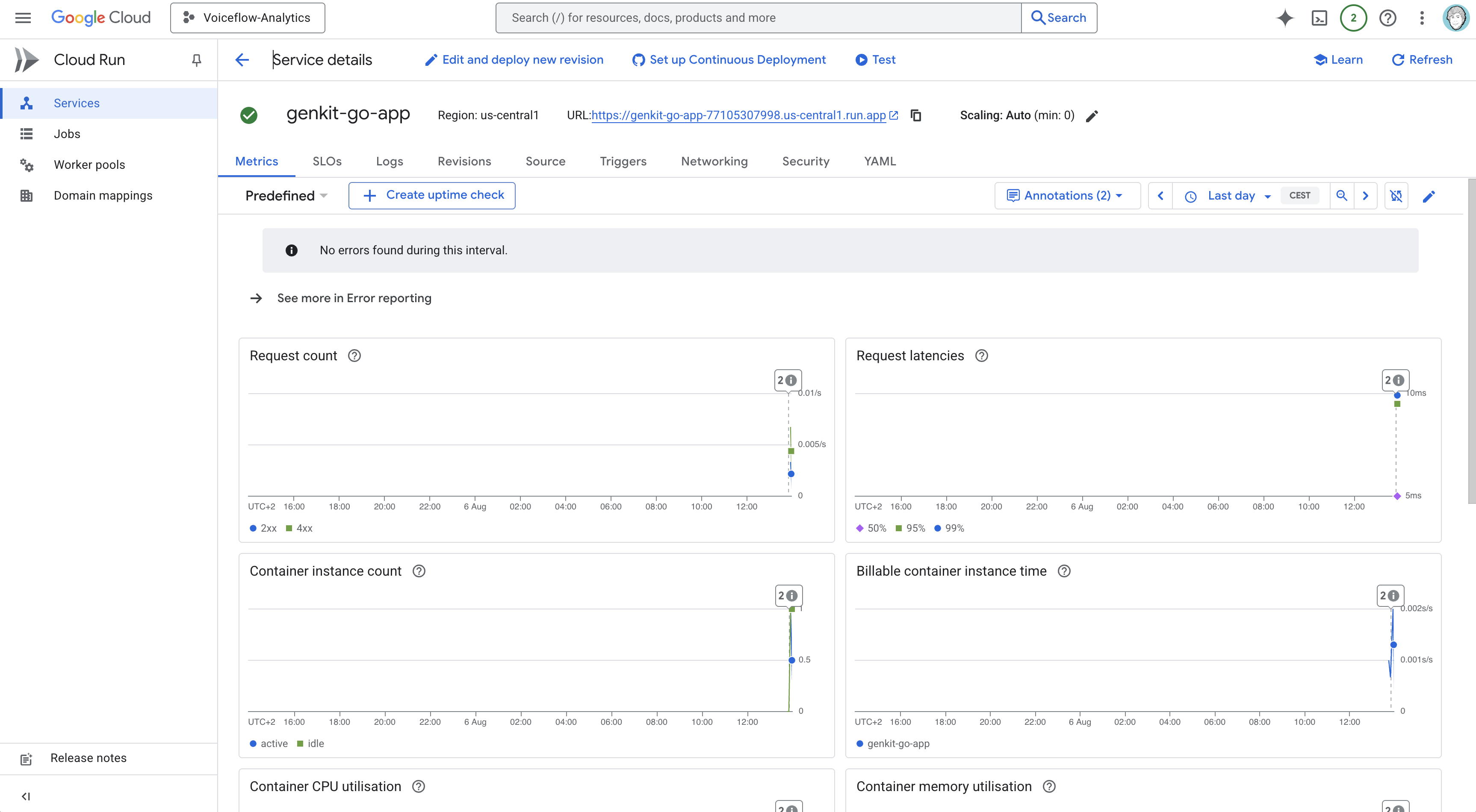
Task: Toggle the 50% latency series legend
Action: point(871,528)
